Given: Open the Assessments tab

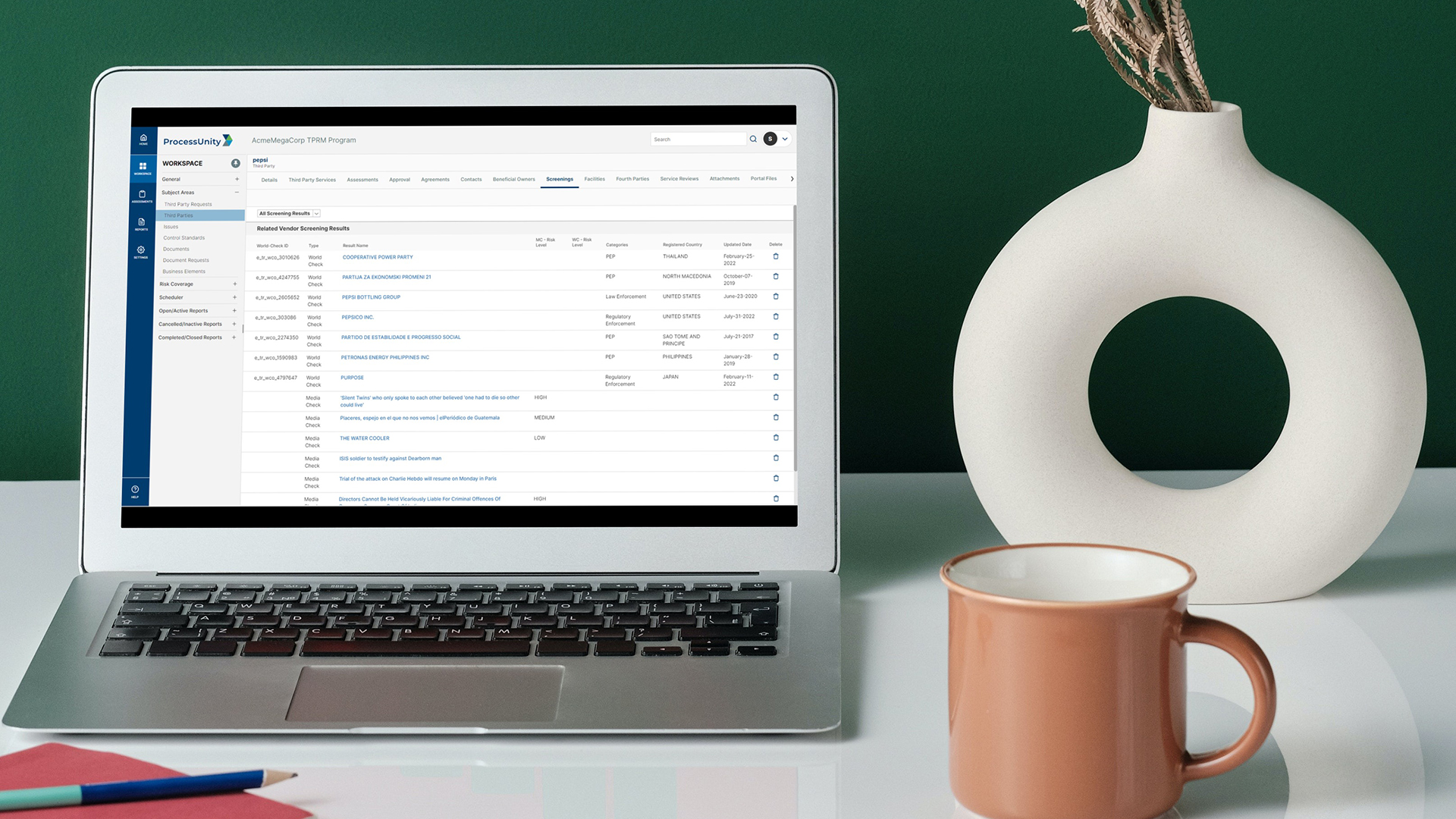Looking at the screenshot, I should [x=363, y=178].
